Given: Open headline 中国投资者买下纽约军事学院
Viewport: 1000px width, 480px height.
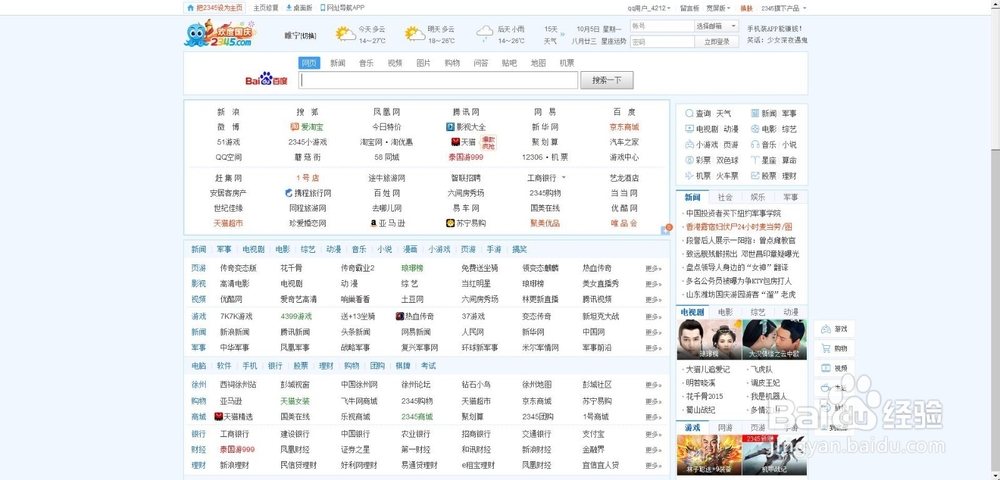Looking at the screenshot, I should 733,214.
